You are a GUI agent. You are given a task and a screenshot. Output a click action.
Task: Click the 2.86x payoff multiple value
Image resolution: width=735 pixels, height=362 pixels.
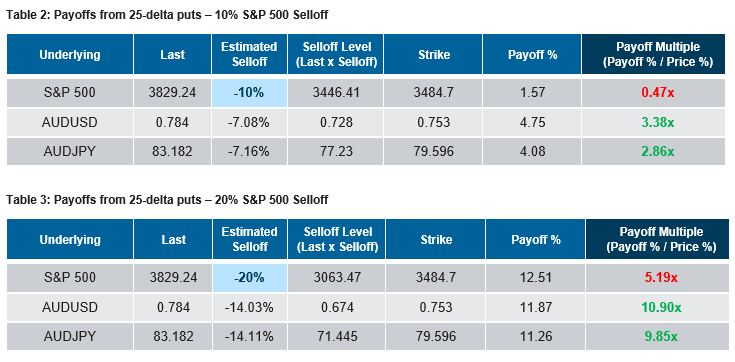(x=653, y=151)
